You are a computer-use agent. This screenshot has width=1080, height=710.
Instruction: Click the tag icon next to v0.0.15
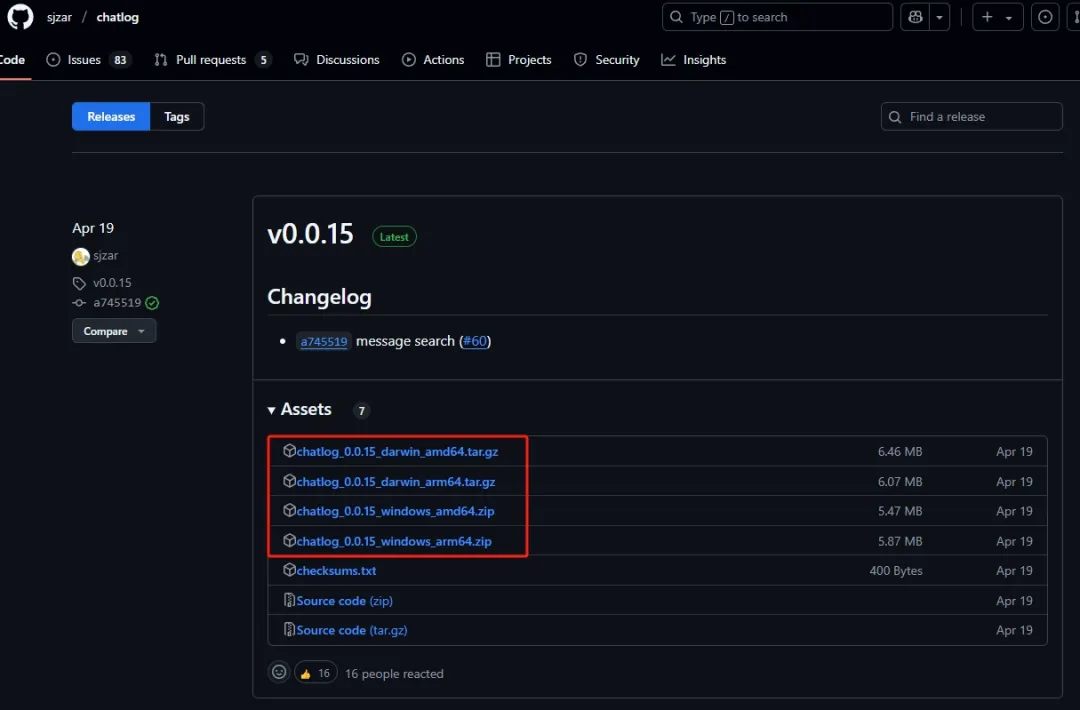point(79,283)
